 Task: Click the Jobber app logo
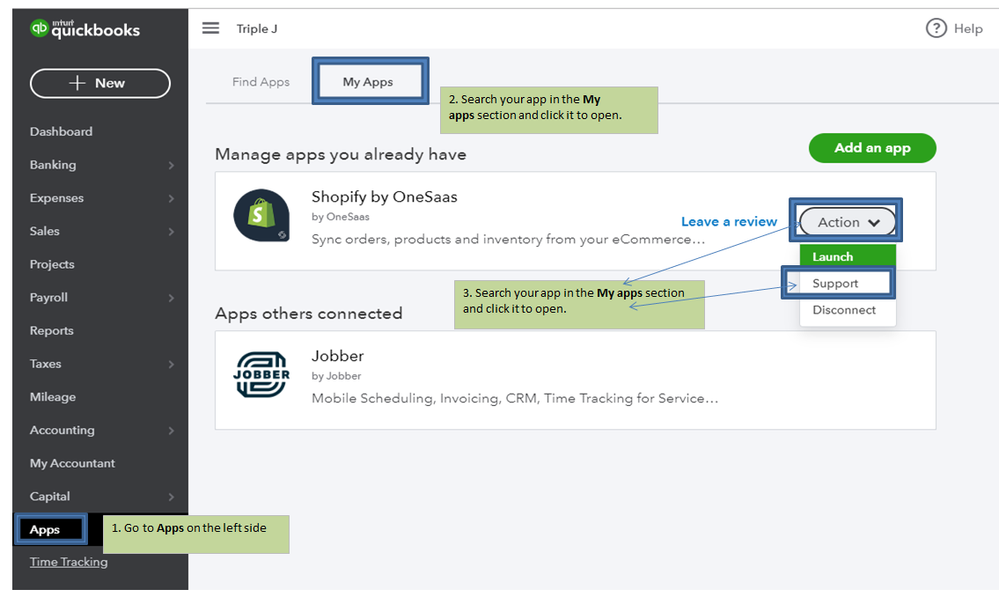[x=261, y=375]
